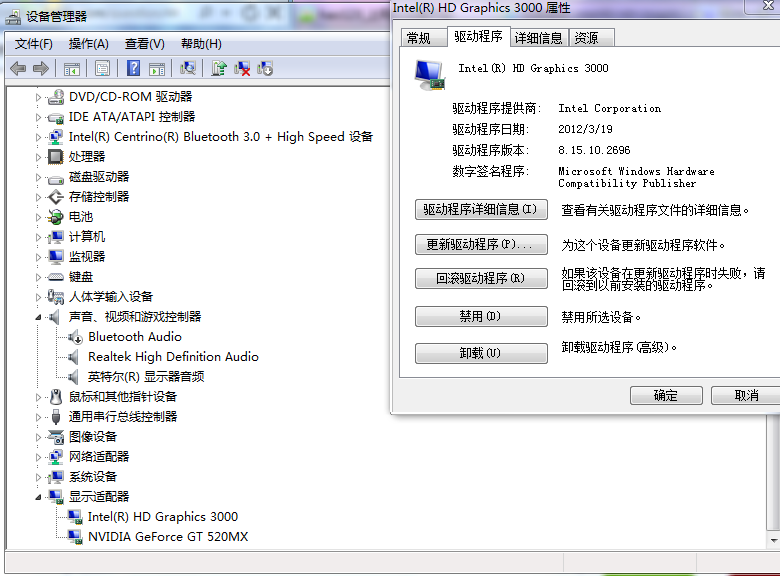Click Scan for hardware changes icon
Image resolution: width=780 pixels, height=576 pixels.
pos(188,68)
